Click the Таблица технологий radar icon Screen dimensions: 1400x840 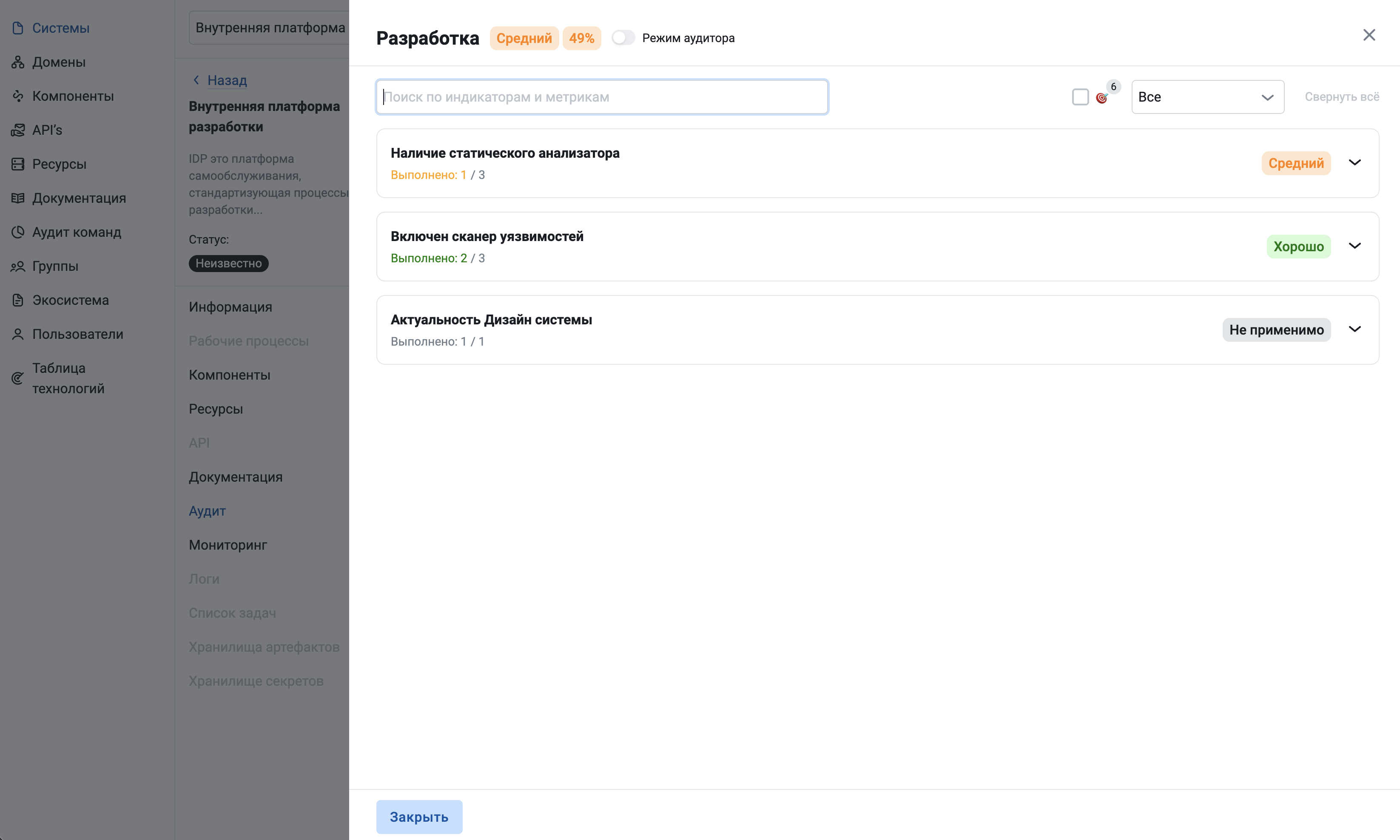[17, 378]
